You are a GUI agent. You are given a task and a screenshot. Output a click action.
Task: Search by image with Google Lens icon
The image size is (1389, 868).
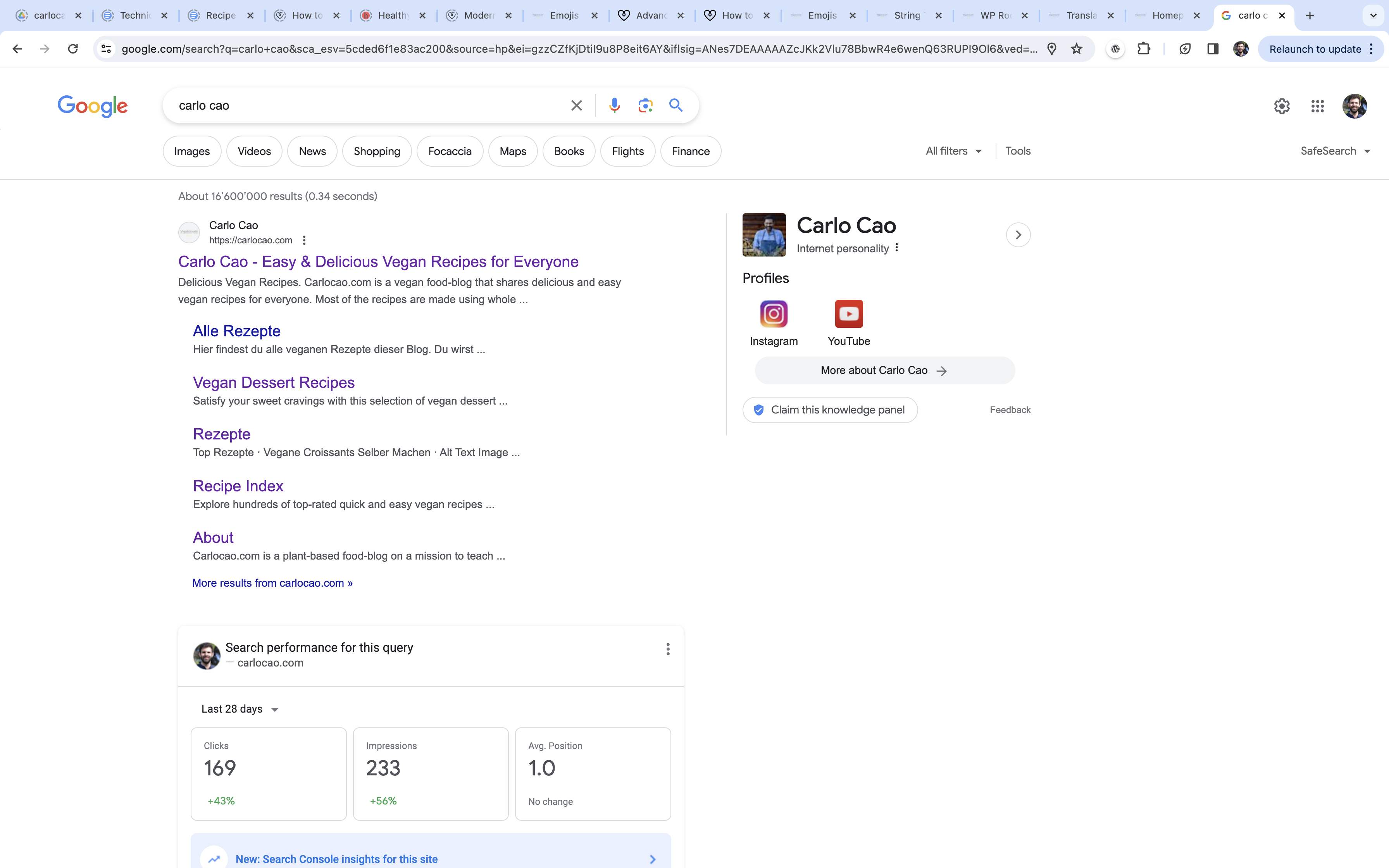point(645,106)
